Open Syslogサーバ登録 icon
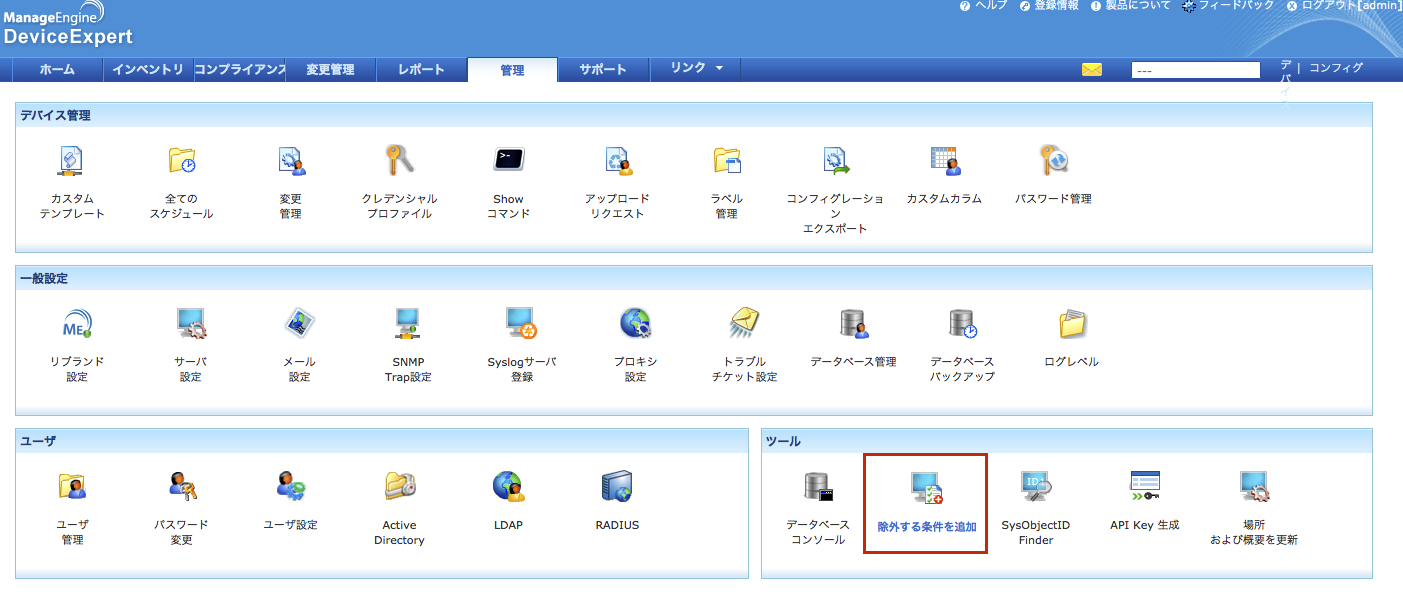 [521, 323]
